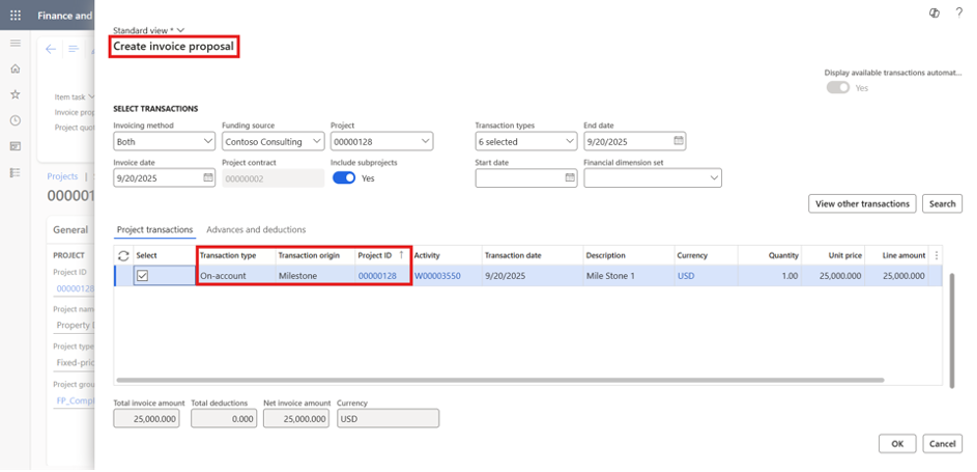Open the Start date calendar picker
The image size is (977, 472).
570,178
